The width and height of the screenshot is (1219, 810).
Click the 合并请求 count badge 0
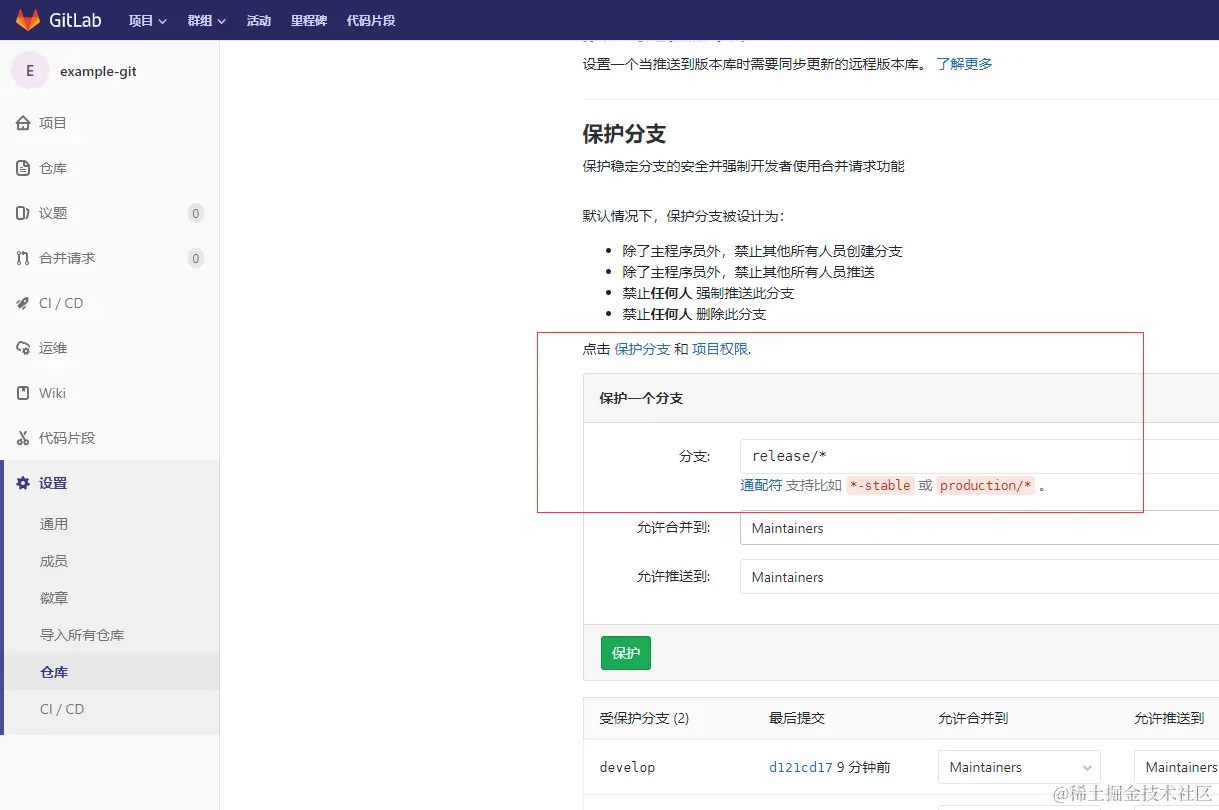(196, 258)
